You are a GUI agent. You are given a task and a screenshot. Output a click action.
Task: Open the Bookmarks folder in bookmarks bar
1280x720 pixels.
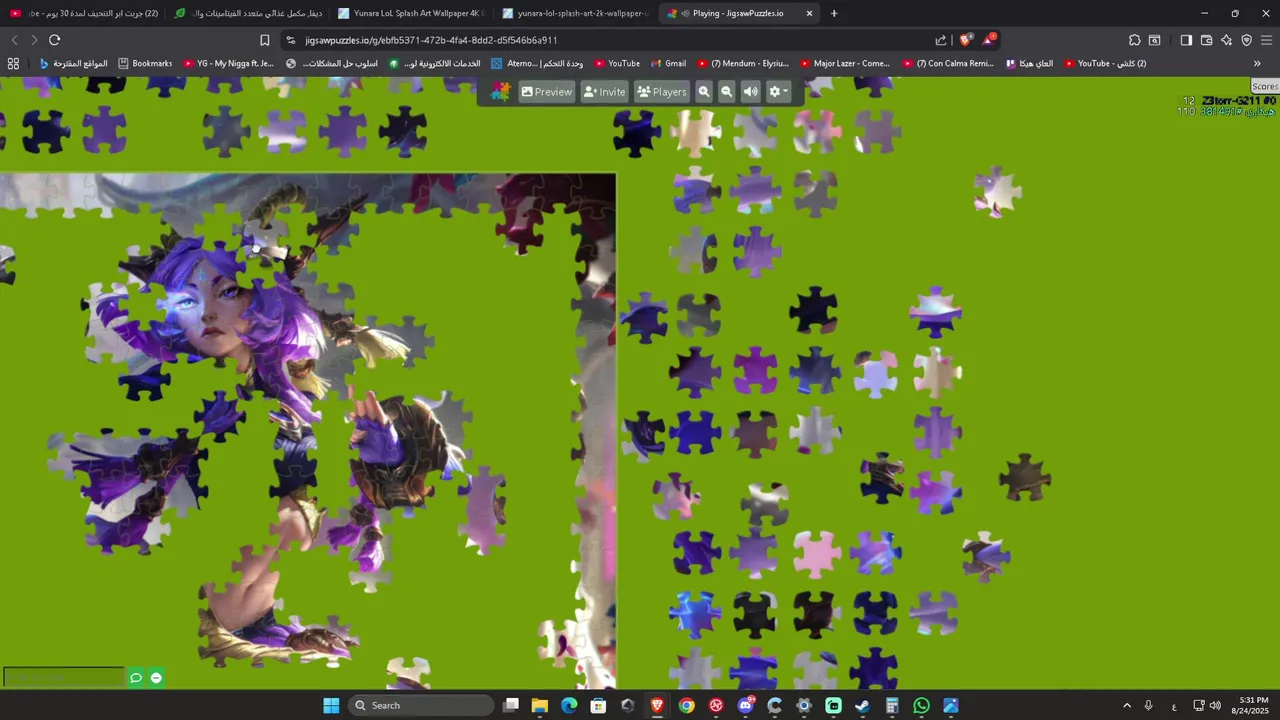tap(145, 63)
